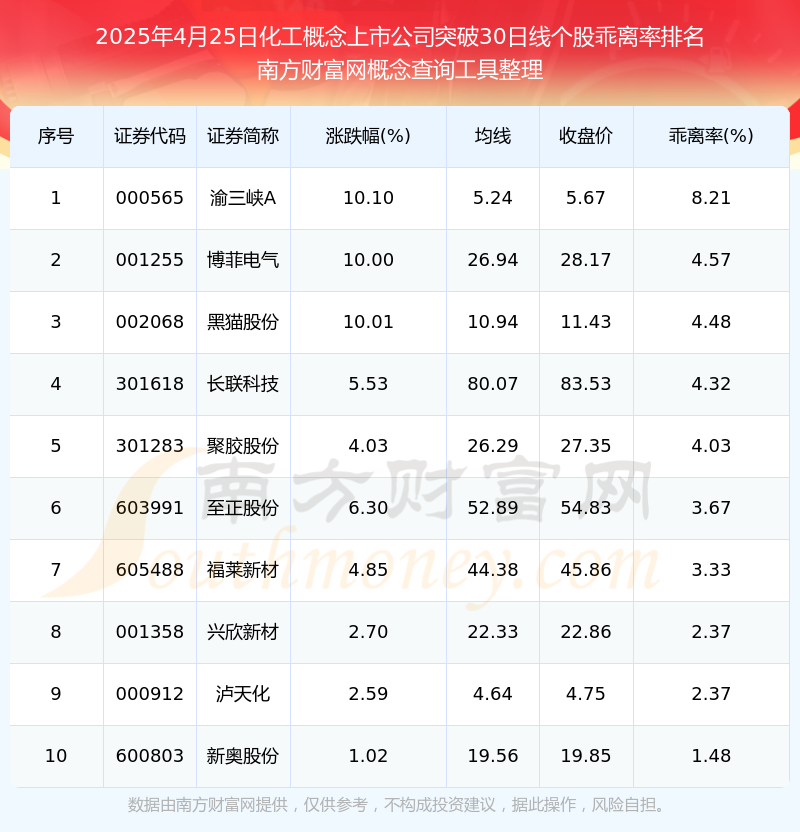Viewport: 800px width, 832px height.
Task: Select stock code 001358
Action: point(150,632)
